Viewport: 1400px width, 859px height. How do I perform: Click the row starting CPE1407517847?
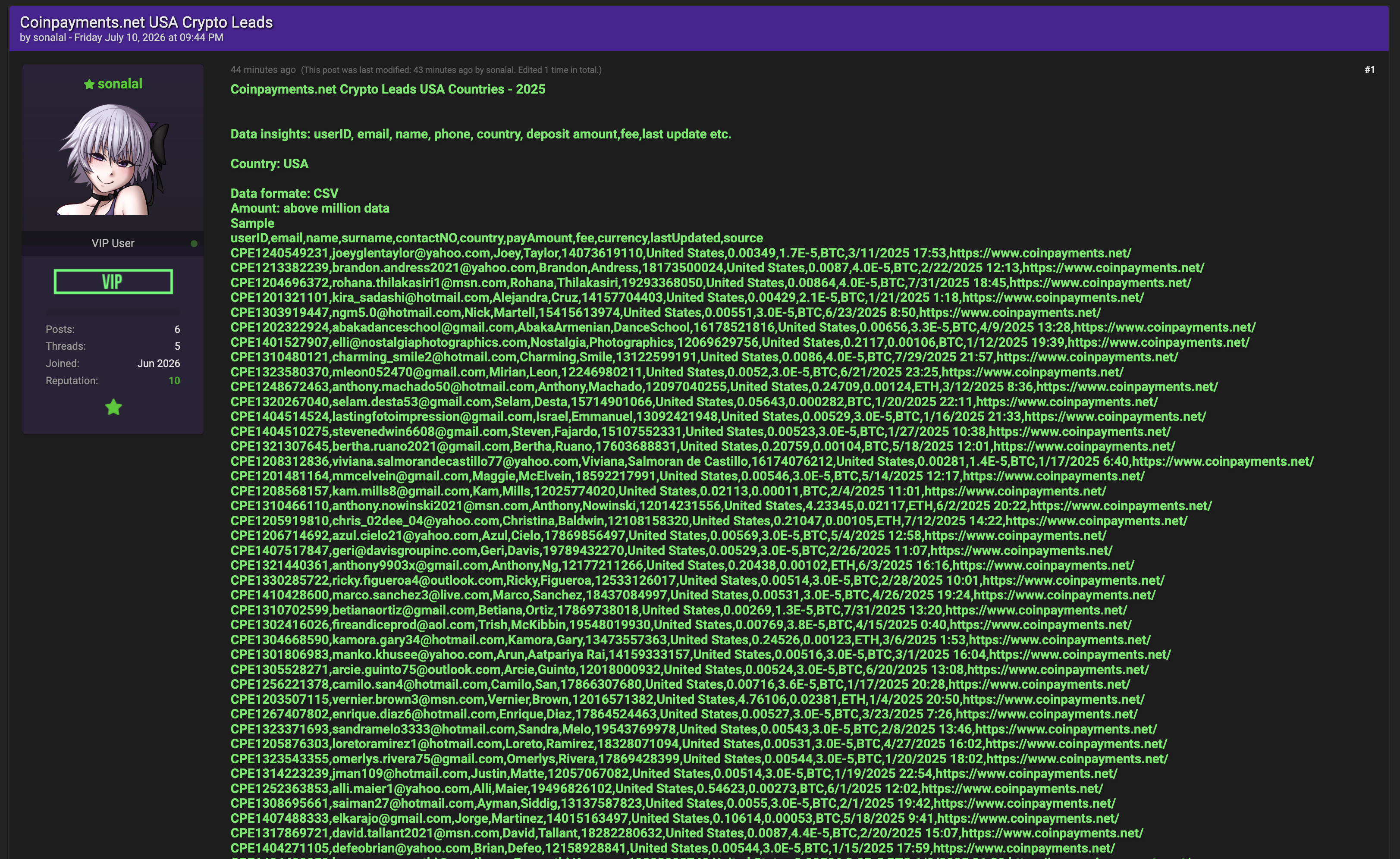click(x=672, y=550)
